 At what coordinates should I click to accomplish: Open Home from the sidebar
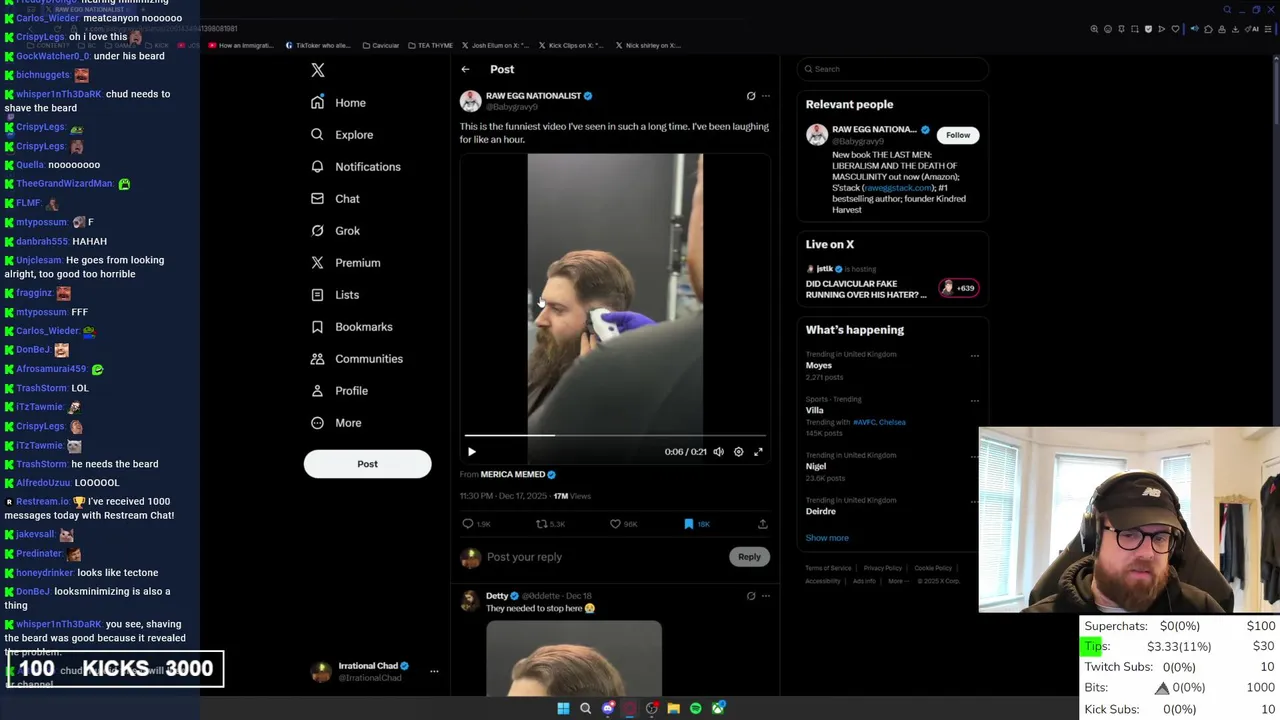coord(338,103)
